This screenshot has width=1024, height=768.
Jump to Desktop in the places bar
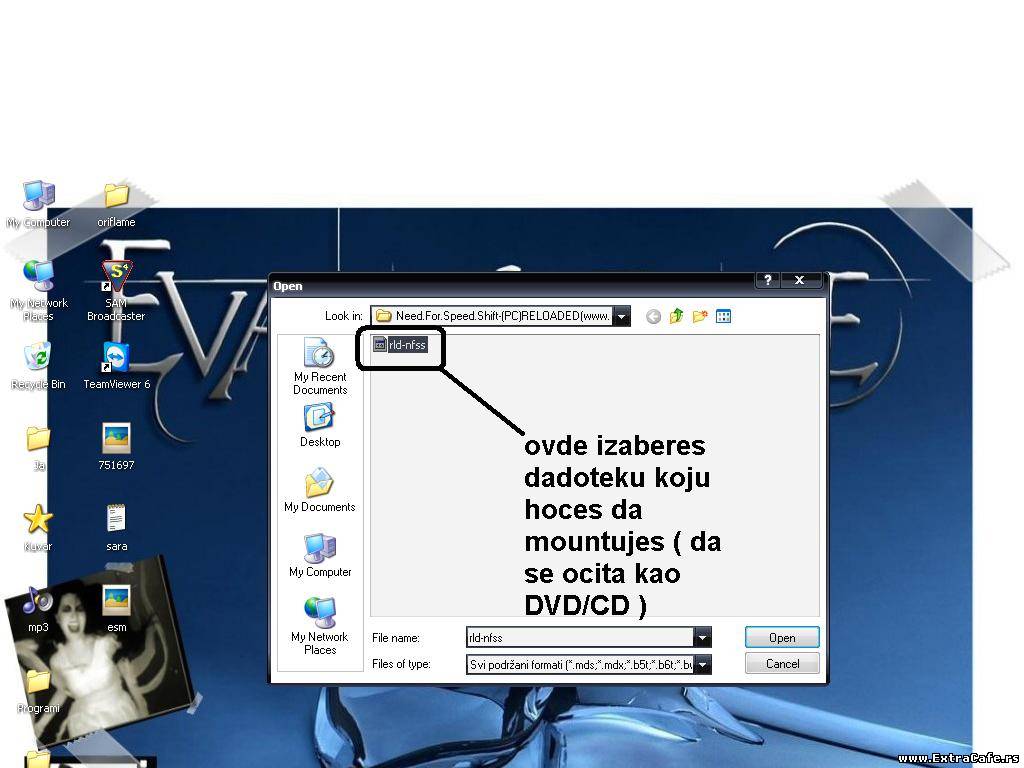click(319, 425)
